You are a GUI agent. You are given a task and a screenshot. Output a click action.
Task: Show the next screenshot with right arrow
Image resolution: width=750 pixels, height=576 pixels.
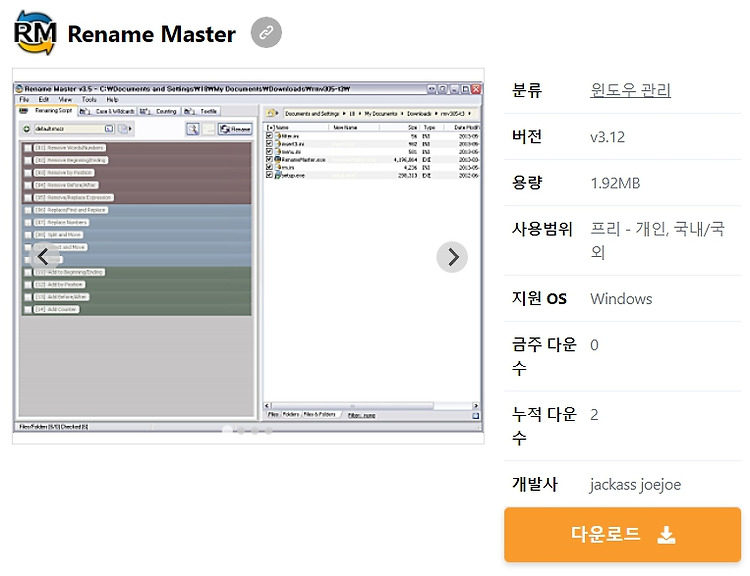(x=452, y=257)
